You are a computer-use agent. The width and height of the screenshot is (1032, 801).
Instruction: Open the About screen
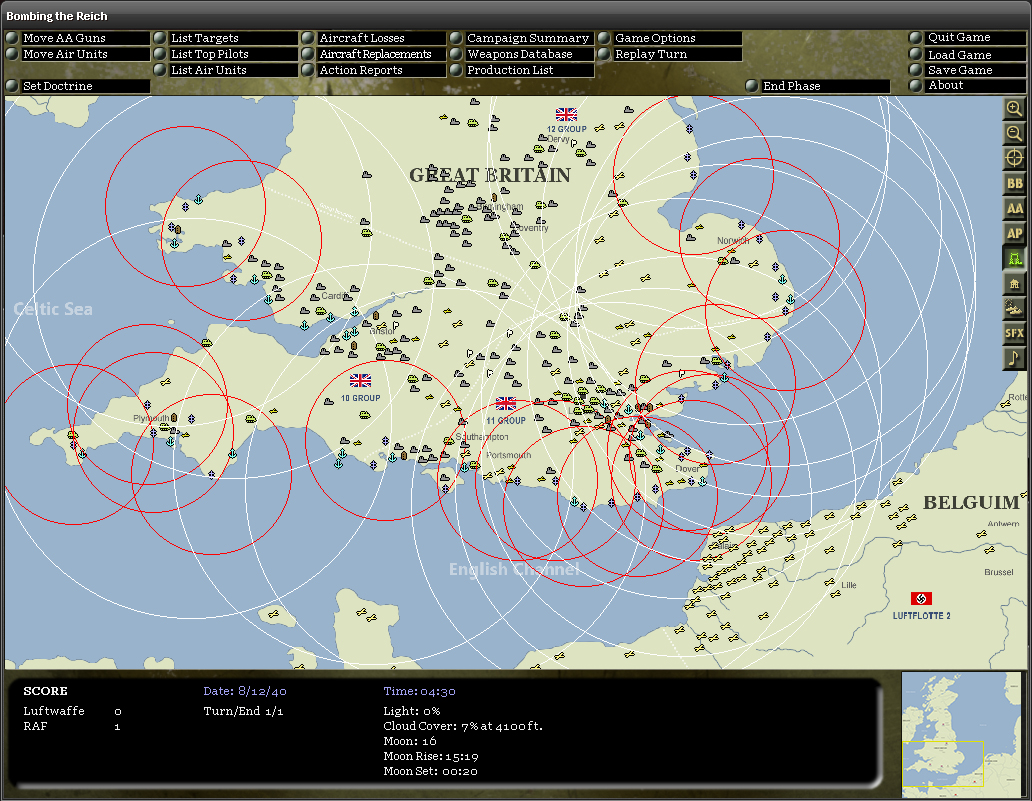coord(968,86)
